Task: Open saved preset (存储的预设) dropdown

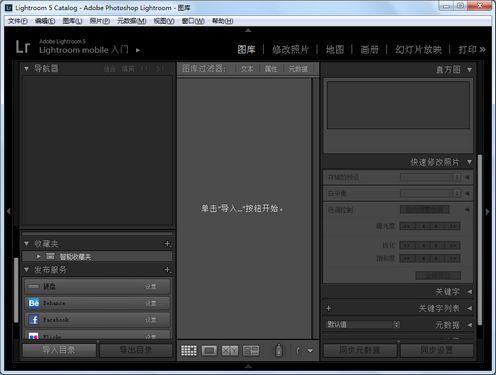Action: pyautogui.click(x=431, y=177)
